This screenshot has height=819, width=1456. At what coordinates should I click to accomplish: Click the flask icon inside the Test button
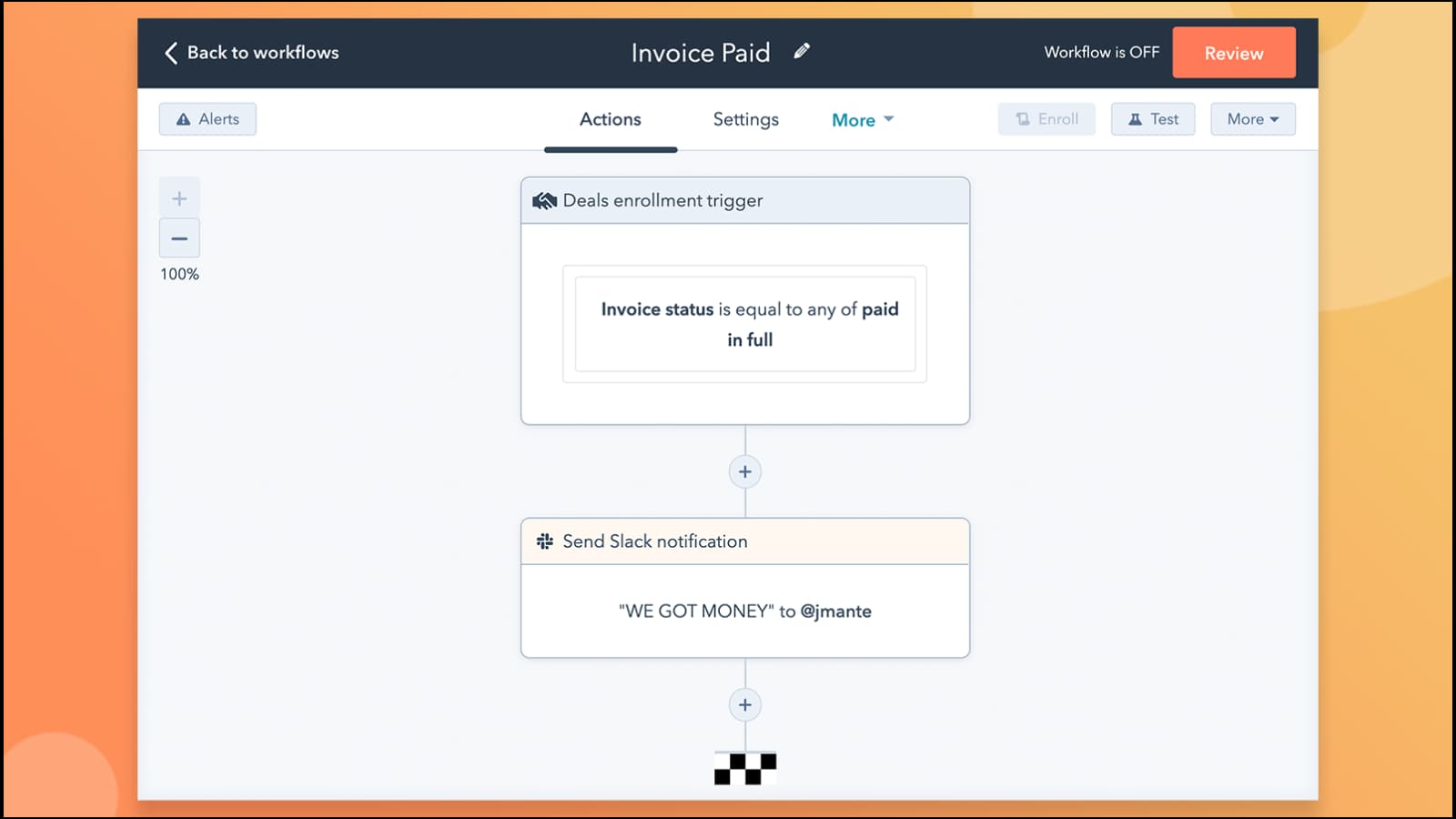[1137, 118]
